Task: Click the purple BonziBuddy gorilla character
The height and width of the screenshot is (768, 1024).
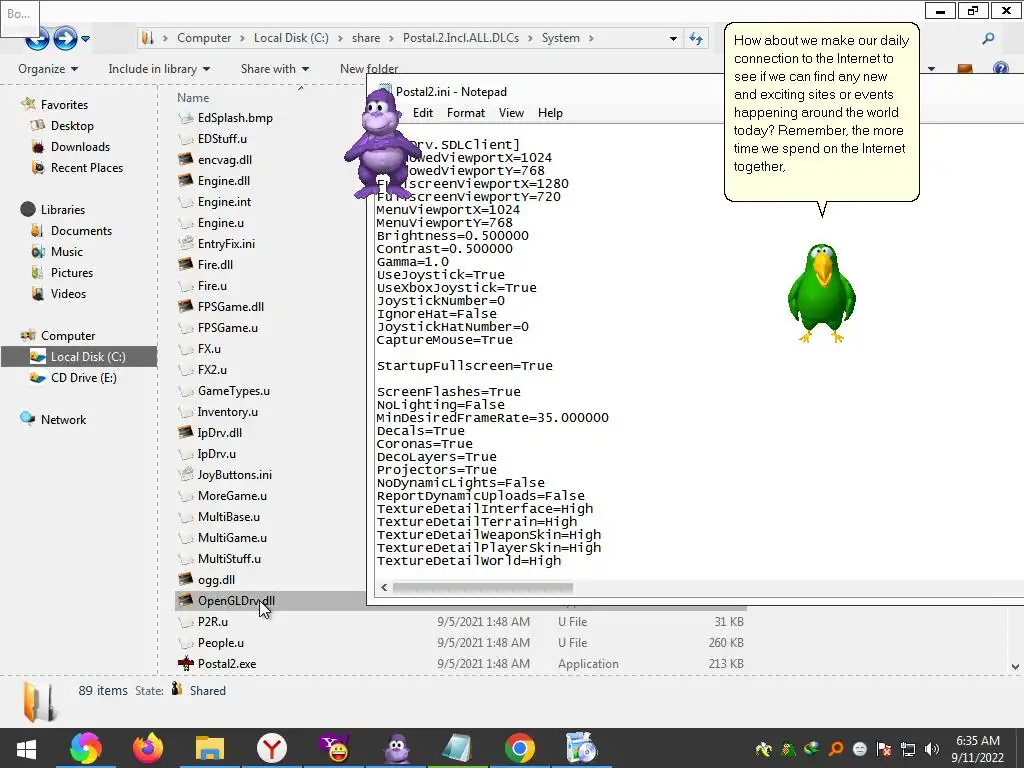Action: pyautogui.click(x=381, y=144)
